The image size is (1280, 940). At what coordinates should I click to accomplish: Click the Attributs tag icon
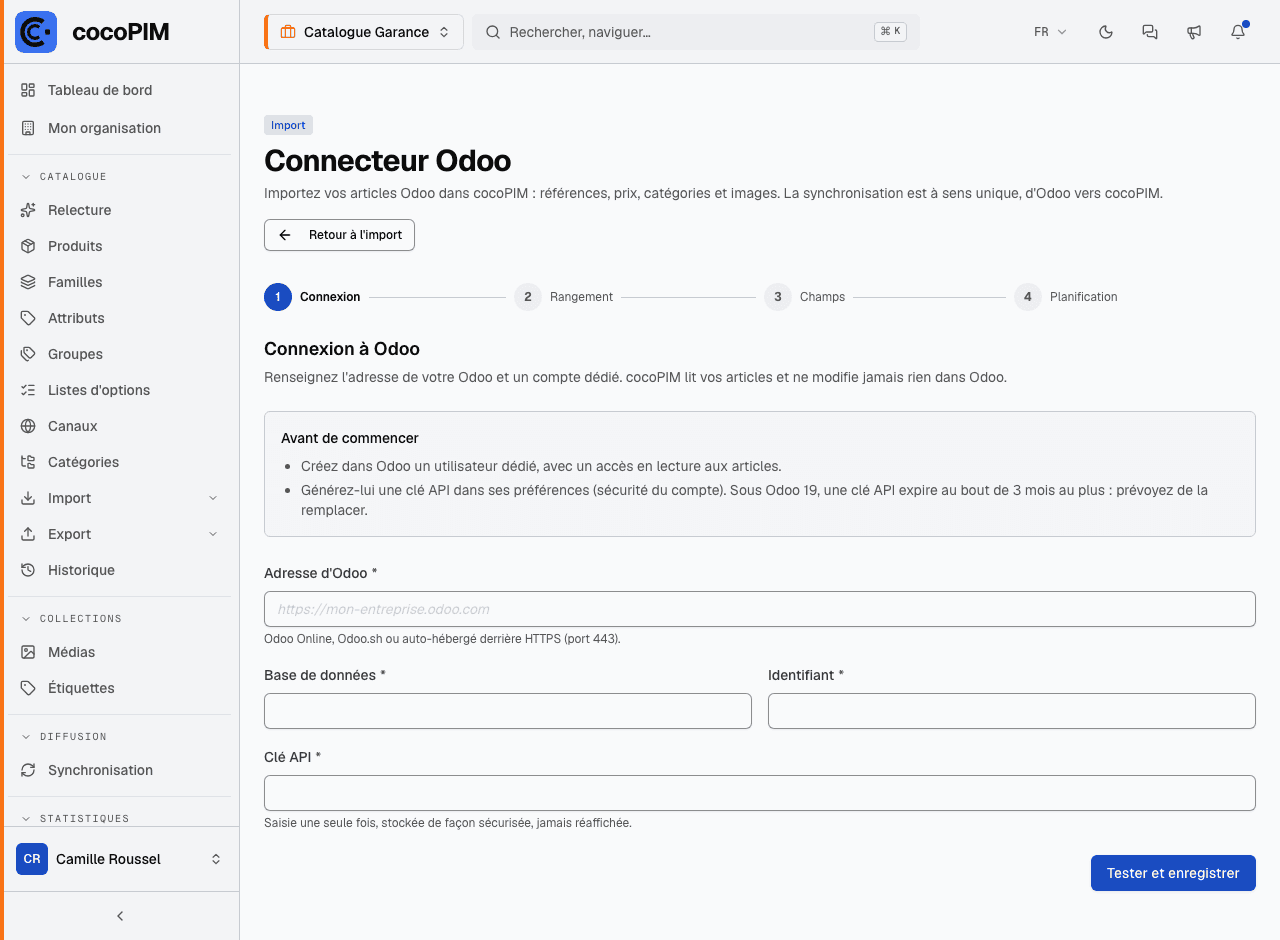click(28, 318)
